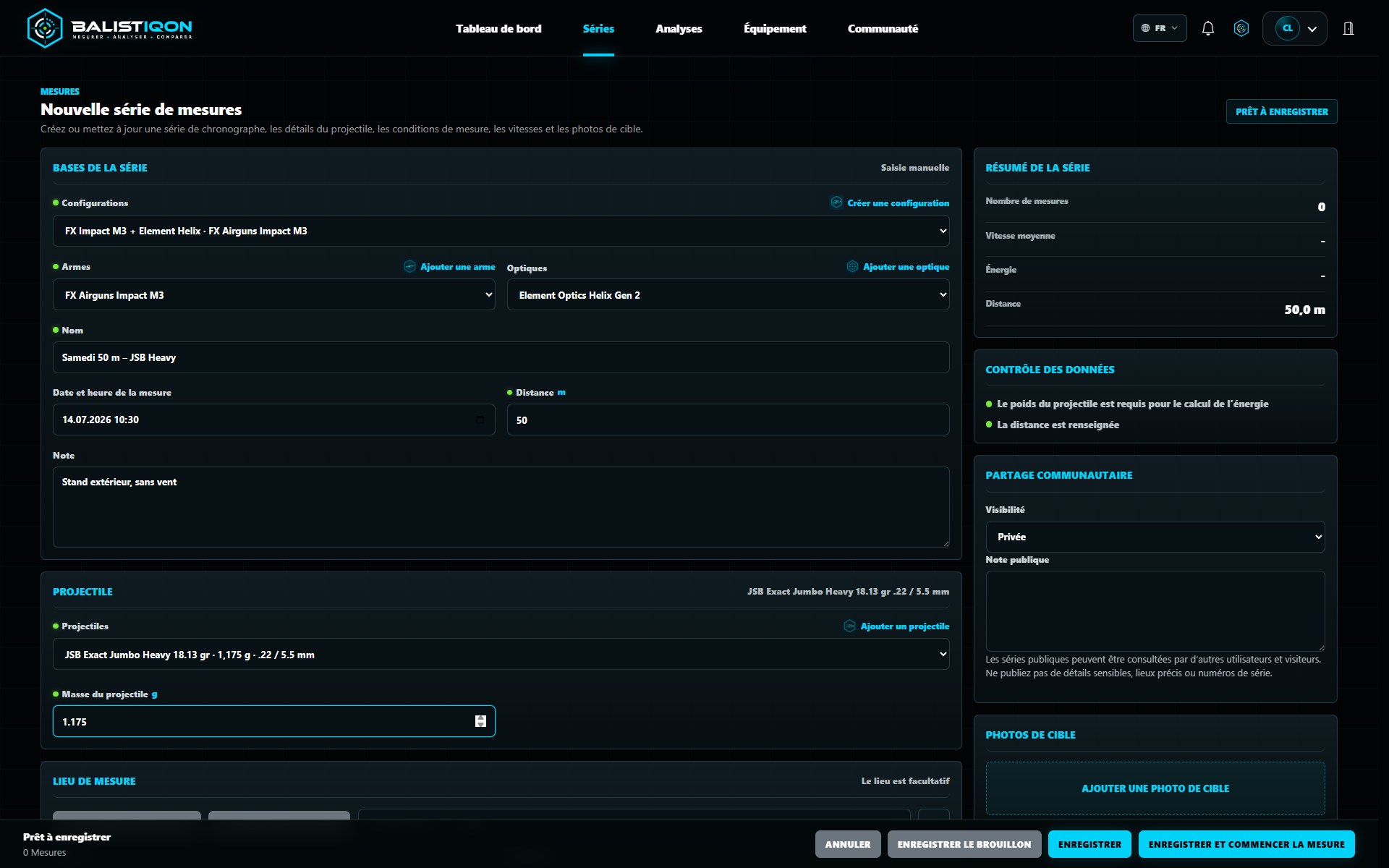Click the Ajouter une arme icon
Image resolution: width=1389 pixels, height=868 pixels.
[409, 266]
